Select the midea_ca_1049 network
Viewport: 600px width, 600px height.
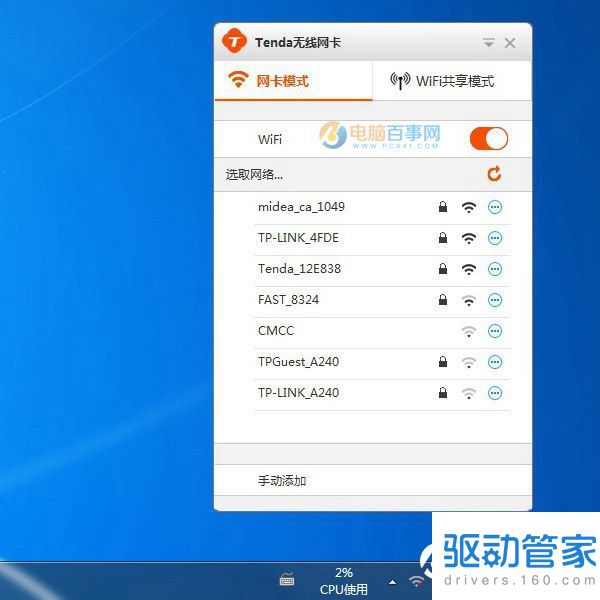[382, 208]
